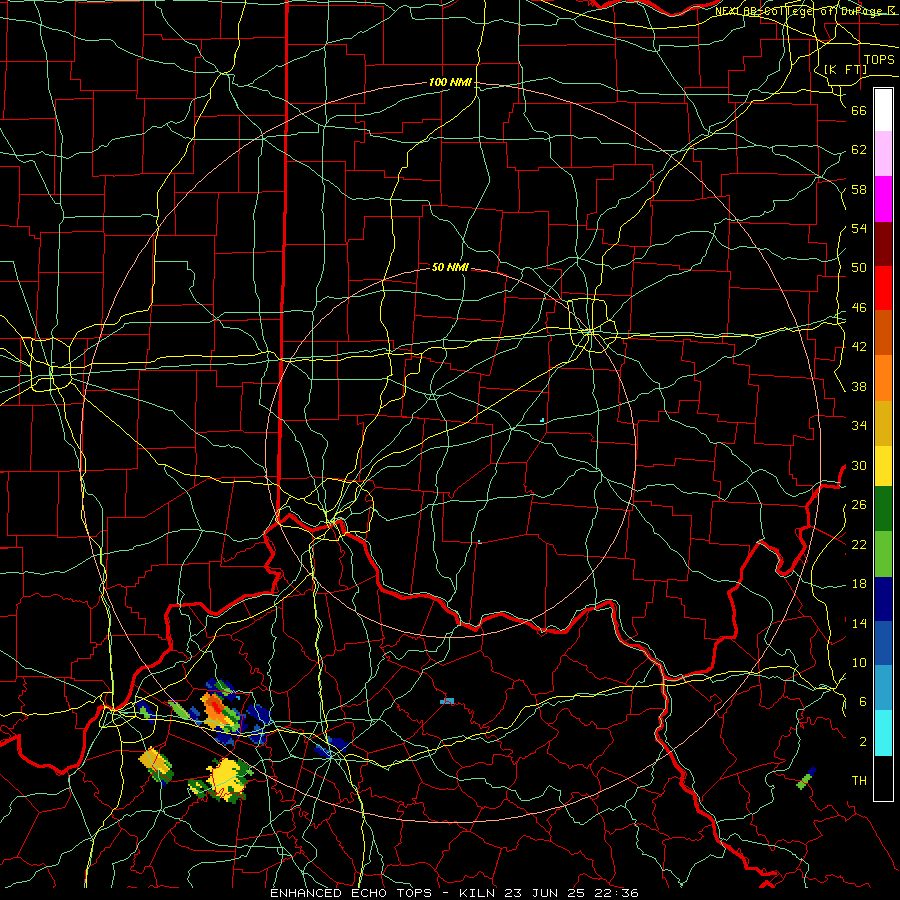Click the "100 NMI" range ring label
The image size is (900, 900).
tap(450, 83)
